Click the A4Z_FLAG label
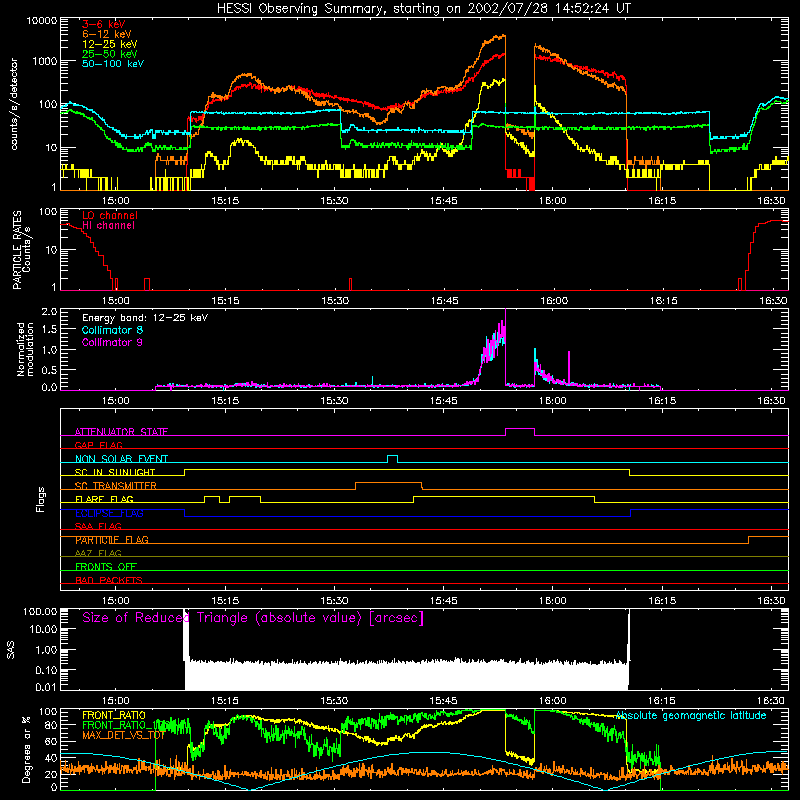 coord(98,553)
